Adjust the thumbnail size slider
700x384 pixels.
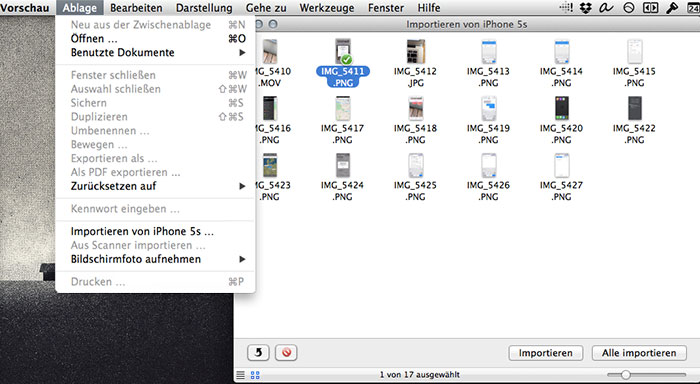[625, 375]
